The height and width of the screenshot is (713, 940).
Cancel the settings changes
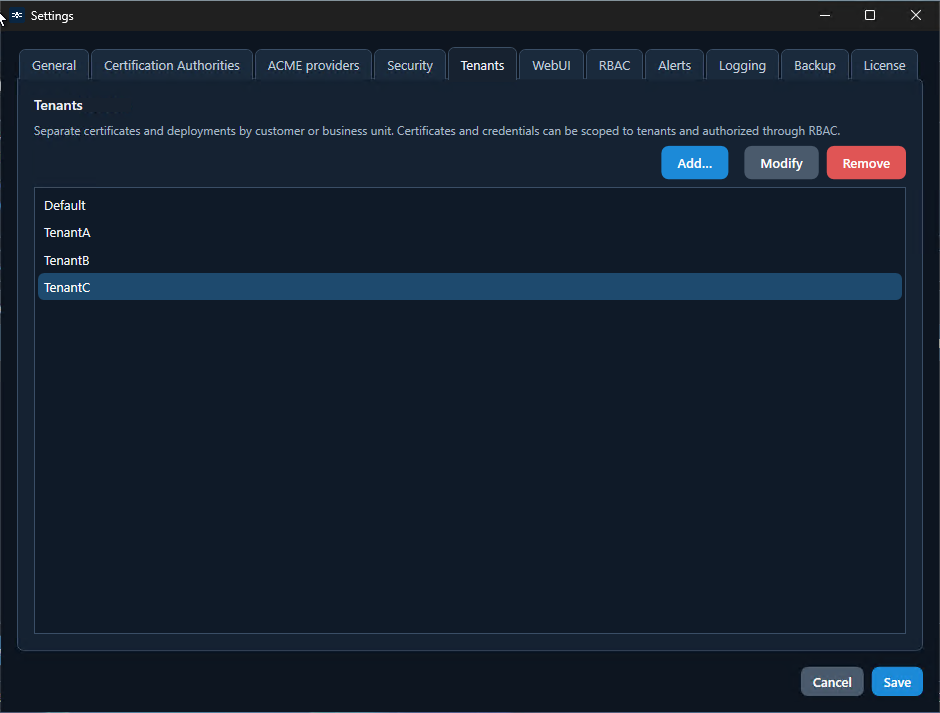(x=831, y=681)
